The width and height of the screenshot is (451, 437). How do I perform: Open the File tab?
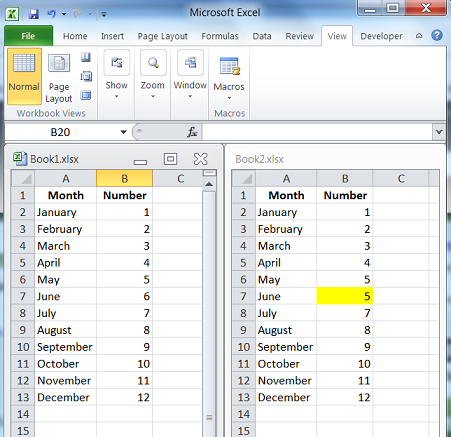point(28,36)
